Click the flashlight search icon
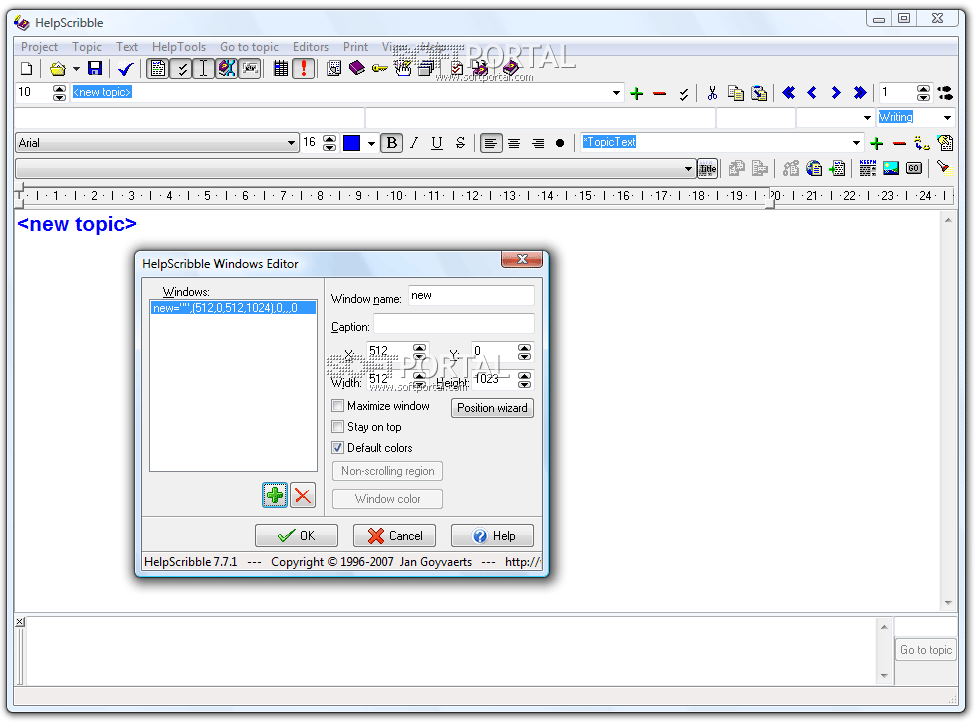This screenshot has width=978, height=725. point(943,167)
